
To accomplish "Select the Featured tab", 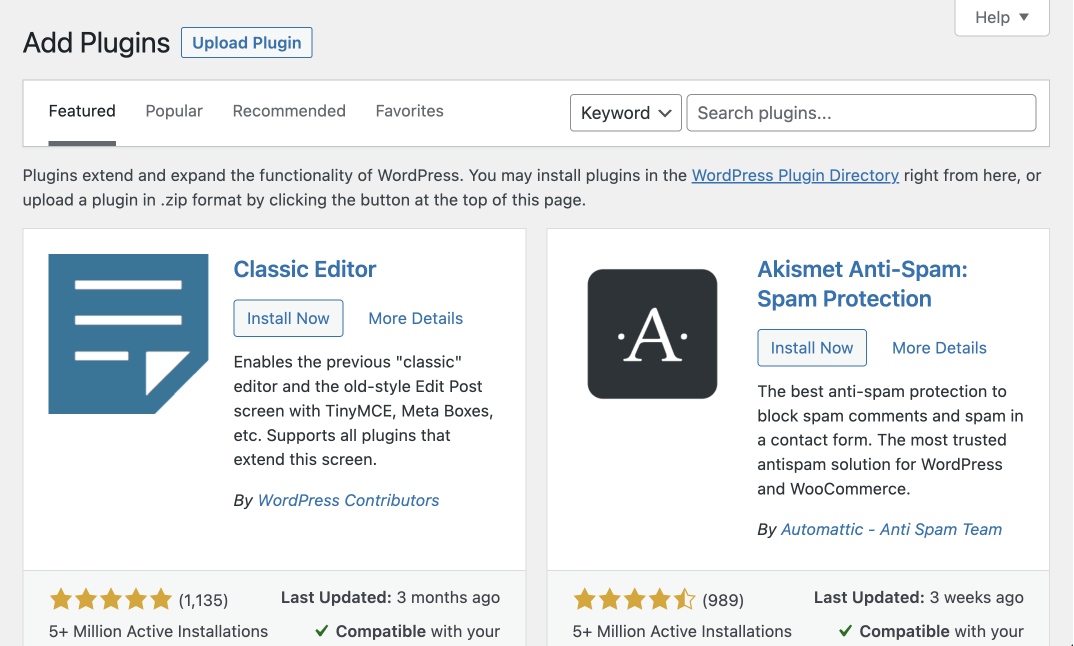I will [82, 111].
